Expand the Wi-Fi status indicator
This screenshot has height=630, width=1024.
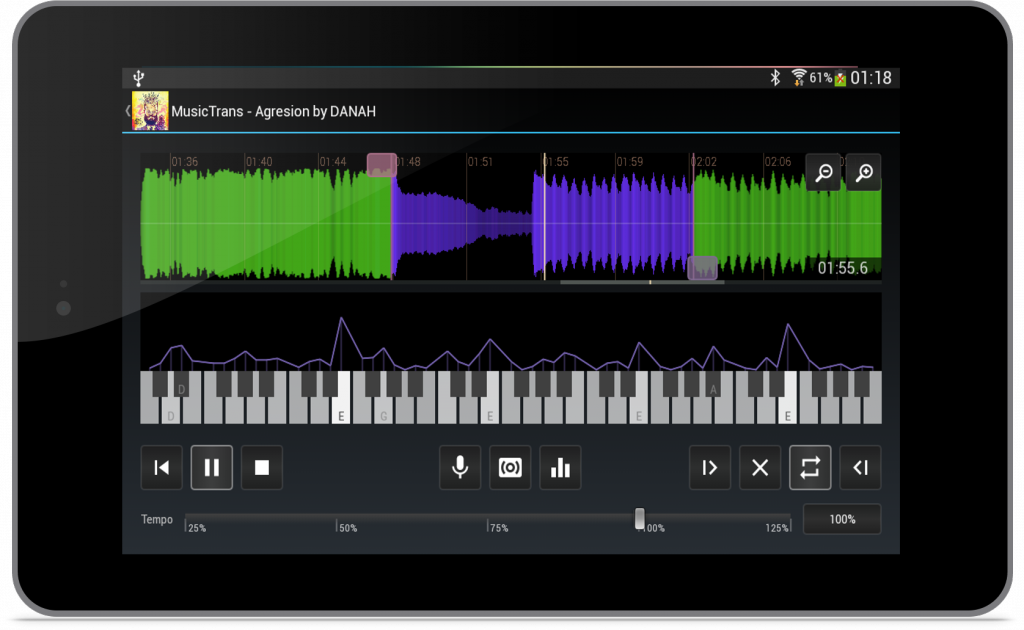797,76
